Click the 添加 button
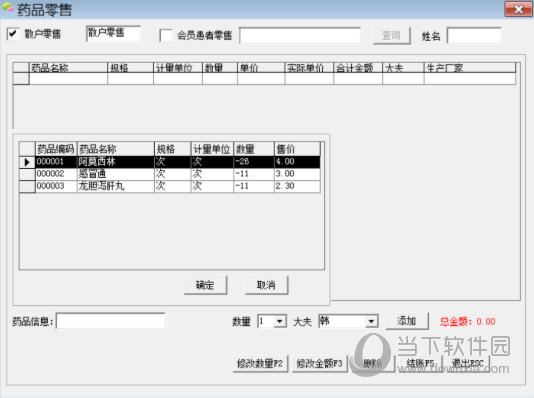Screen dimensions: 534x398 pos(407,321)
